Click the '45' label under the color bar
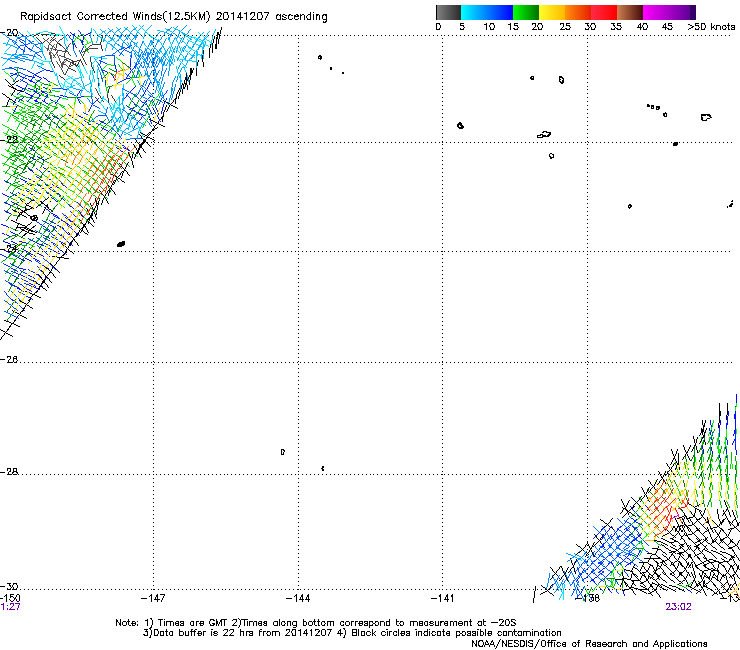This screenshot has height=650, width=740. click(667, 26)
